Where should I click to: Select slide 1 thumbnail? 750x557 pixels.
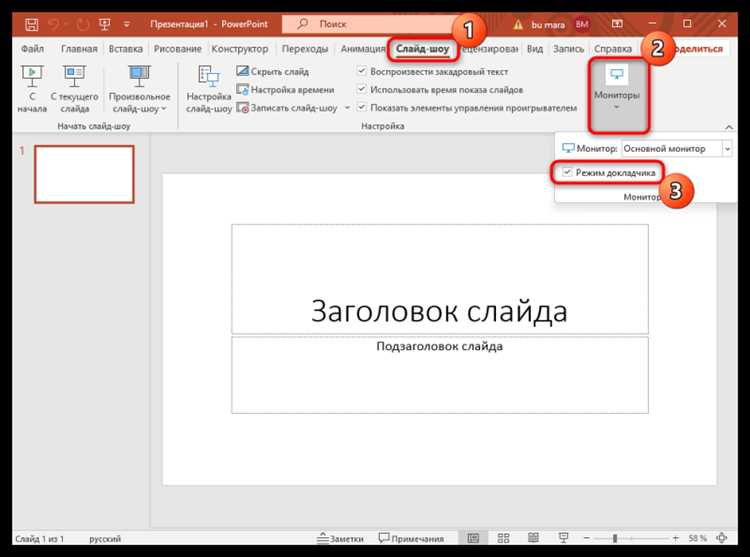point(84,175)
